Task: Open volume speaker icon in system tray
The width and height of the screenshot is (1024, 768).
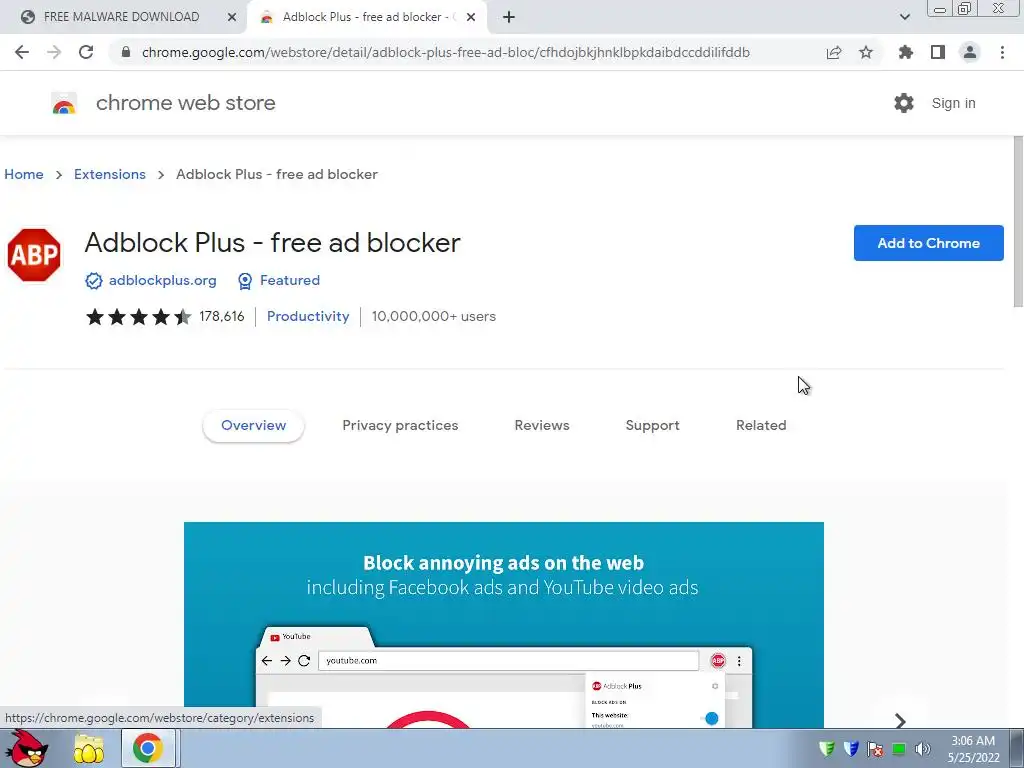Action: click(x=923, y=749)
